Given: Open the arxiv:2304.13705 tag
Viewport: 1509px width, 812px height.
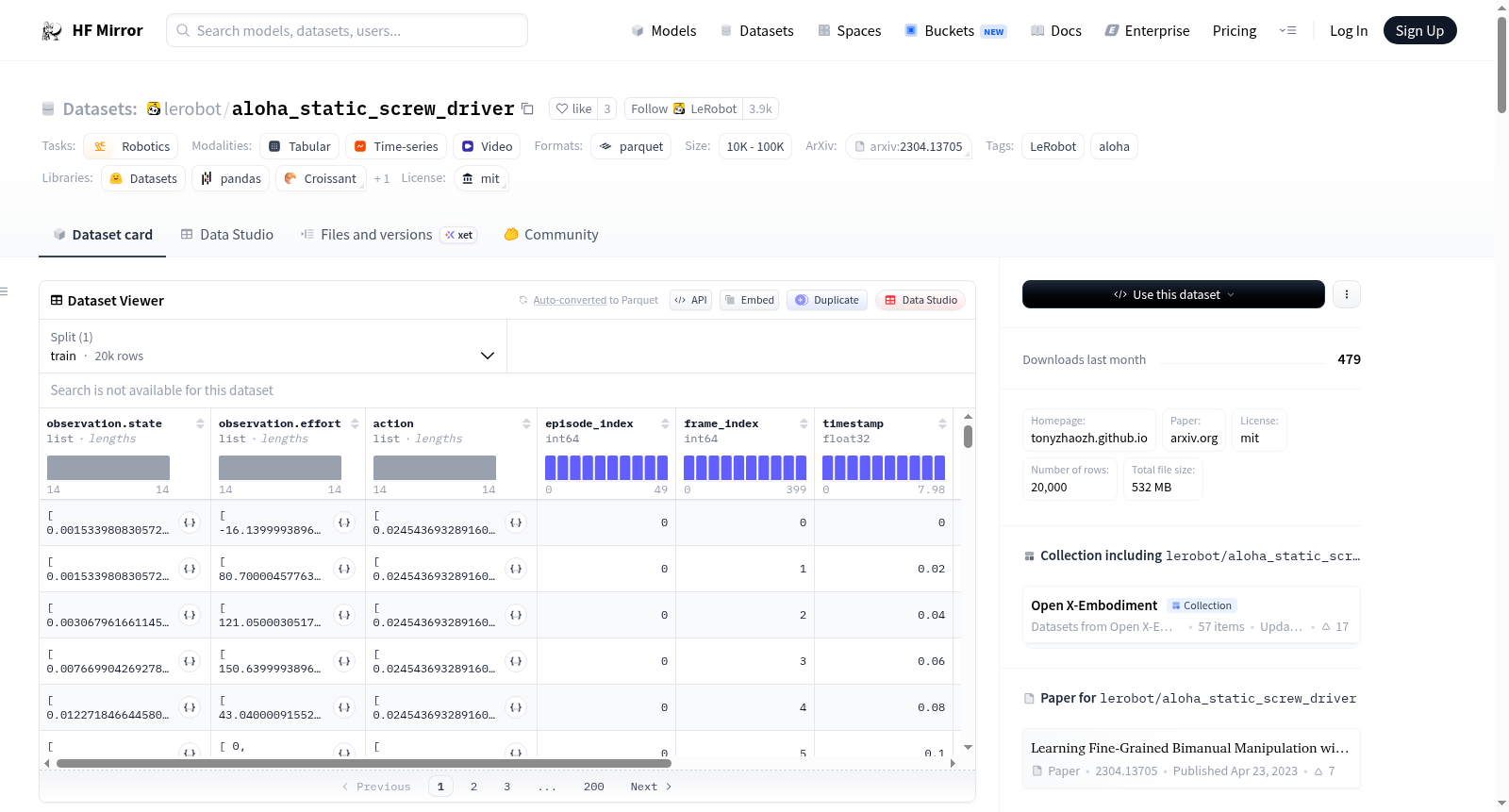Looking at the screenshot, I should pos(909,146).
